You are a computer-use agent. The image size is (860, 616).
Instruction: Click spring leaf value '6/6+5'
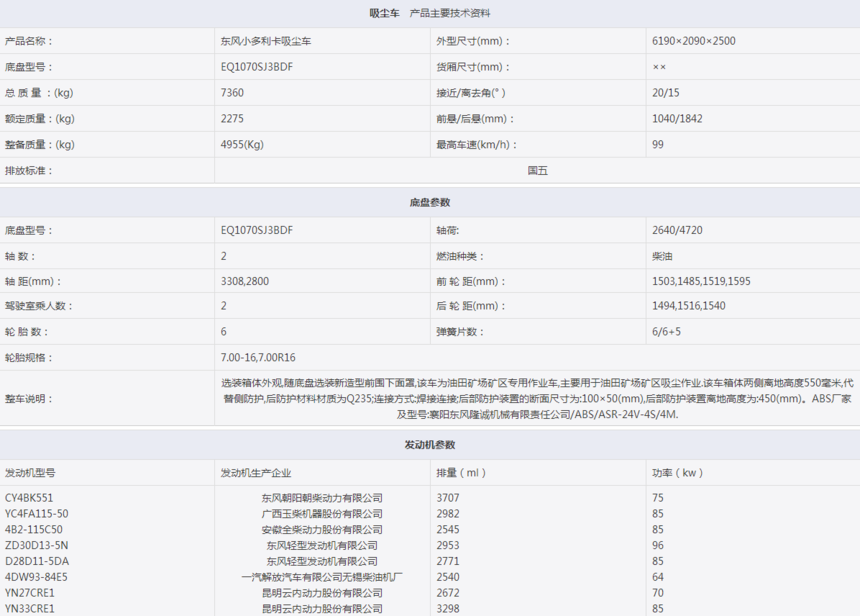click(x=666, y=332)
